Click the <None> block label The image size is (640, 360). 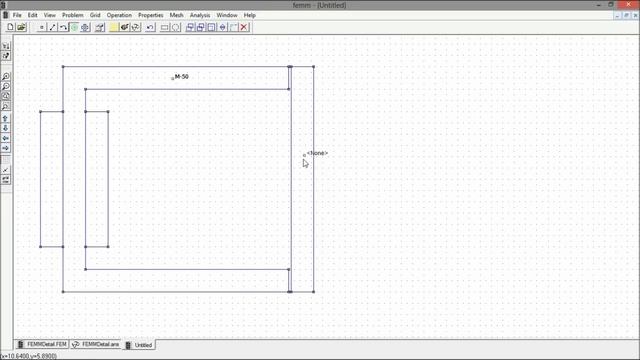(318, 153)
